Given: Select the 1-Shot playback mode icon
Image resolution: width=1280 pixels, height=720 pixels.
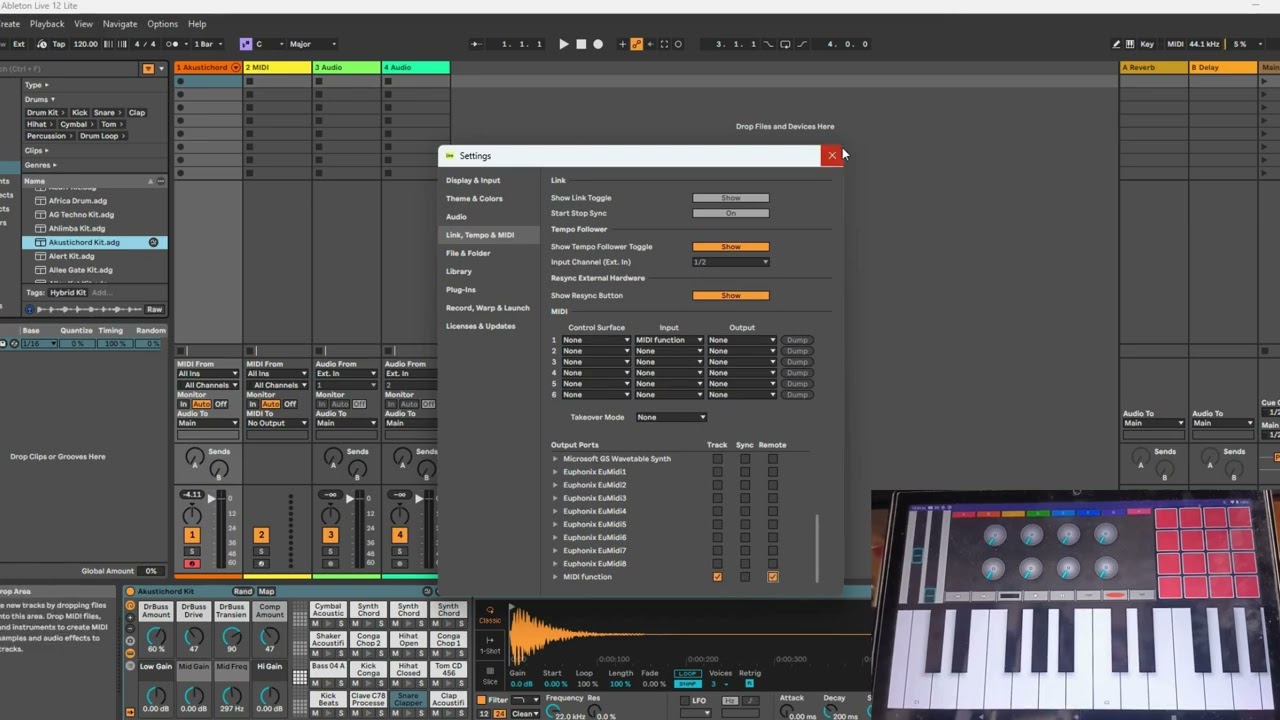Looking at the screenshot, I should point(490,645).
